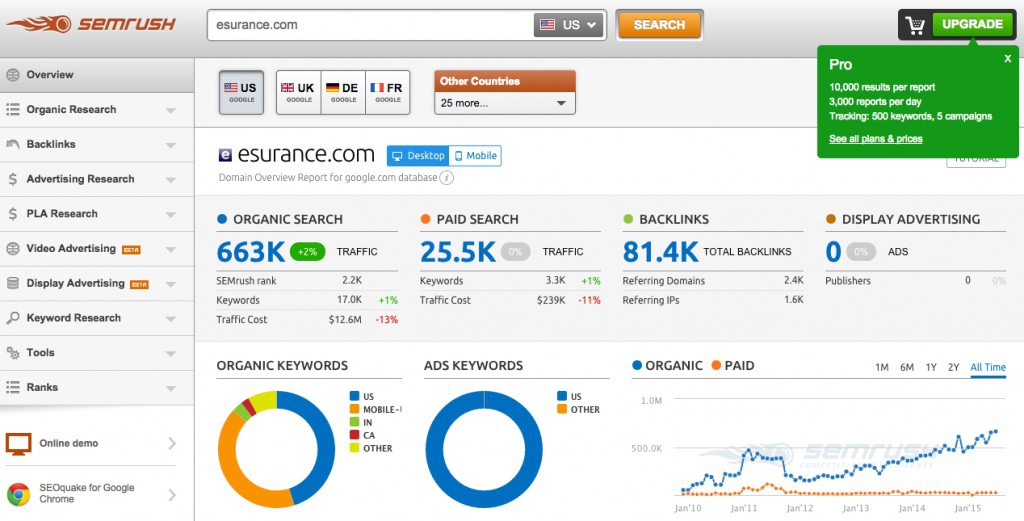Screen dimensions: 1024x521
Task: Switch to Desktop view
Action: pyautogui.click(x=418, y=156)
